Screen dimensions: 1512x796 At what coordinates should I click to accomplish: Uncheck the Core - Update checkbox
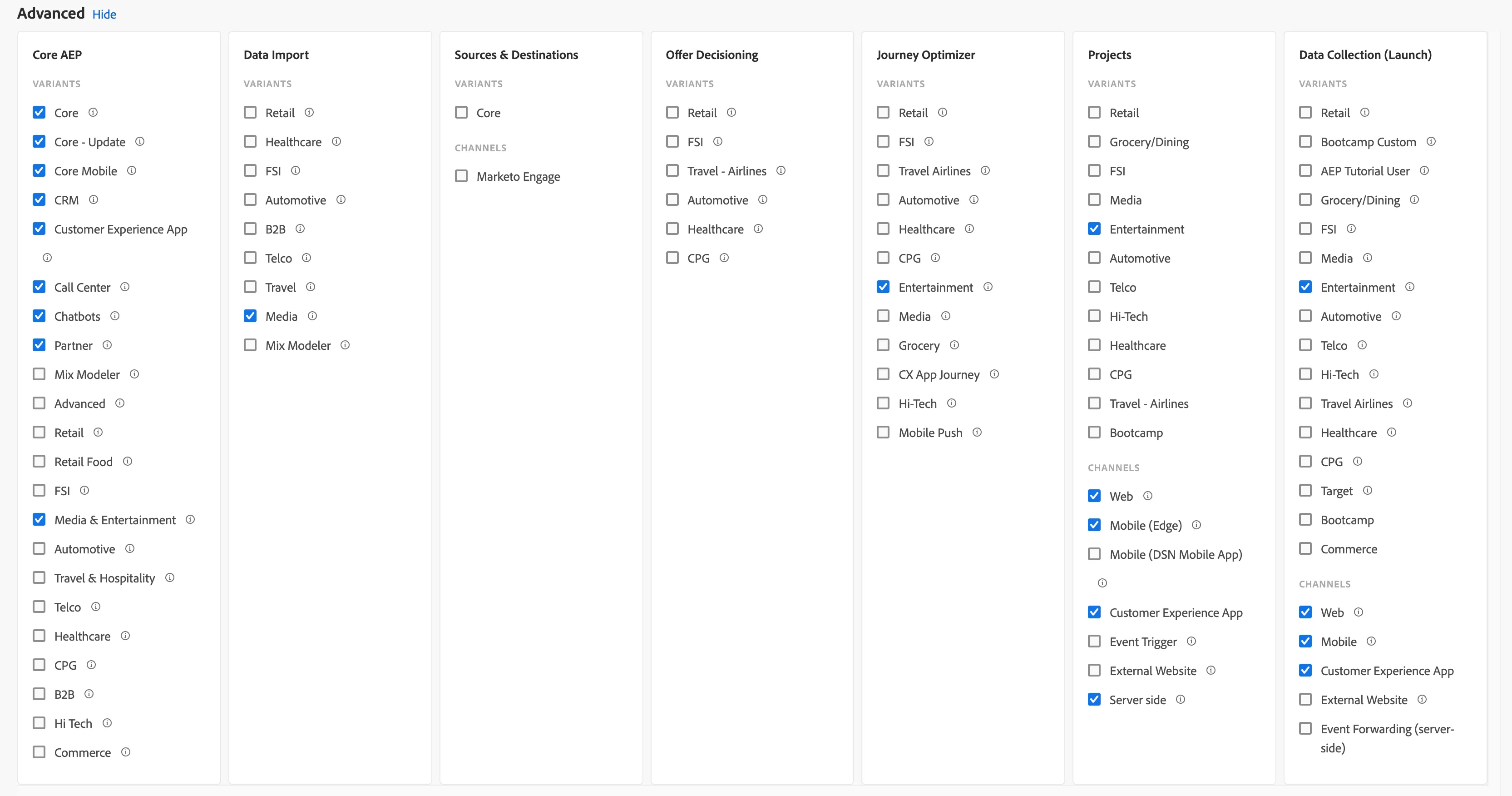(x=40, y=142)
